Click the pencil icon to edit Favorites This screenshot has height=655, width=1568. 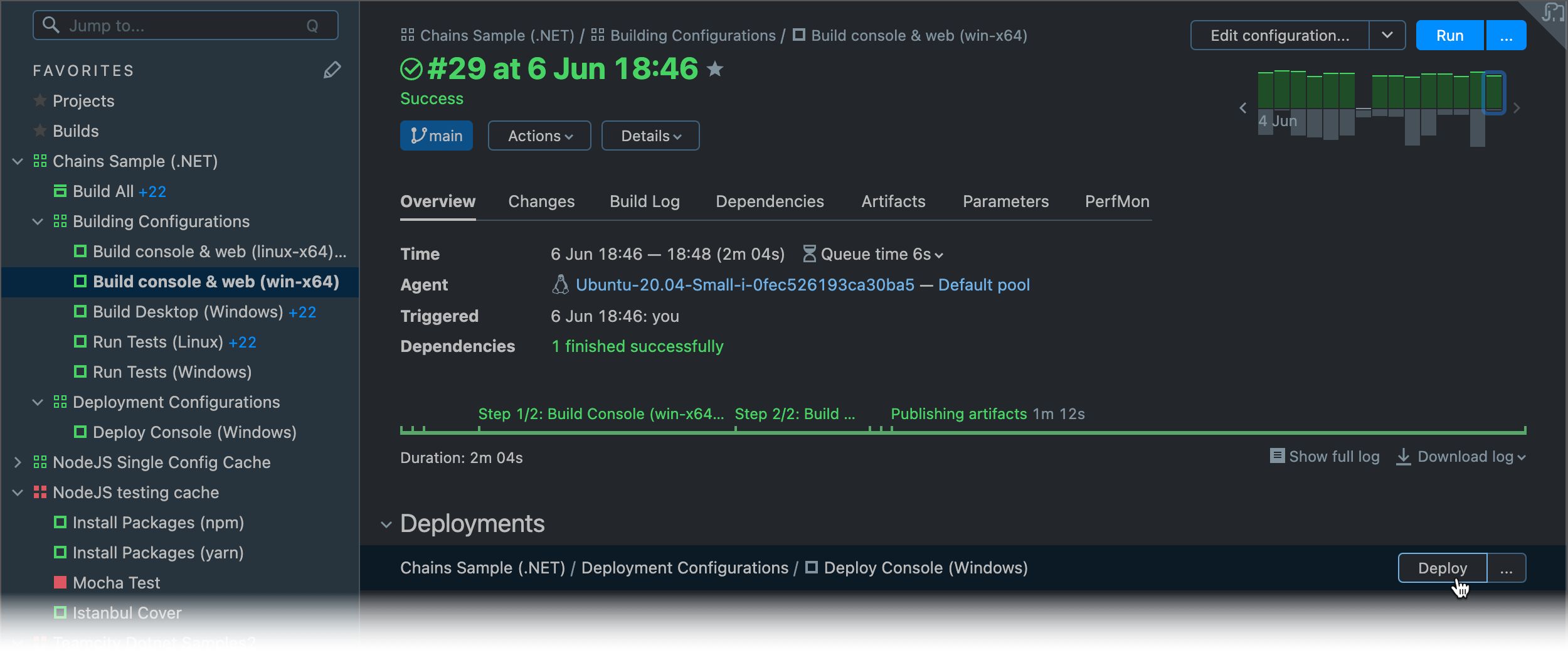(332, 70)
